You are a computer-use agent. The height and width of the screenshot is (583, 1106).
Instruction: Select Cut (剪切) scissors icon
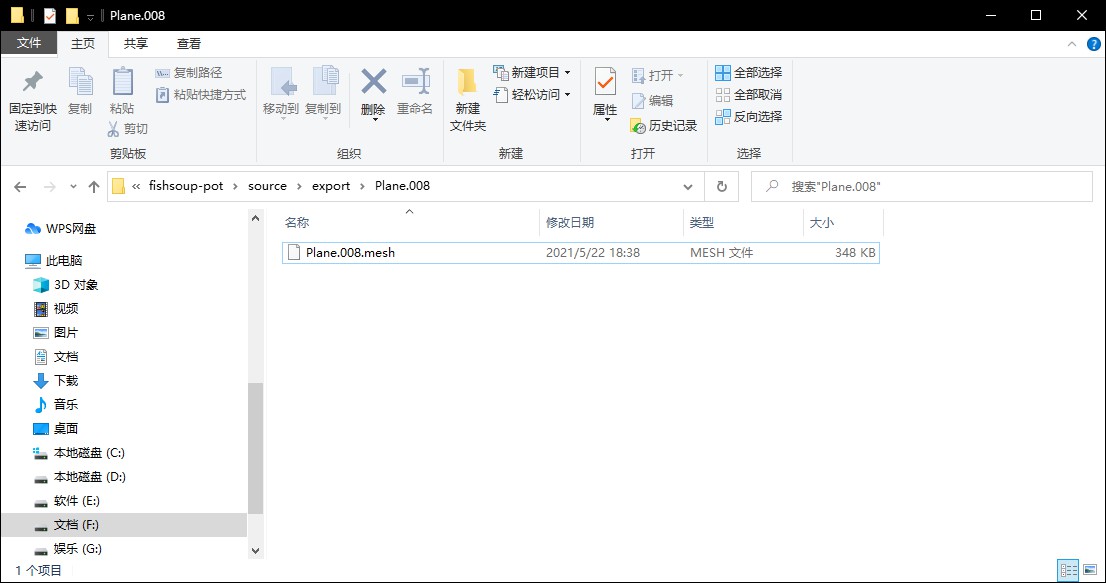[x=113, y=129]
